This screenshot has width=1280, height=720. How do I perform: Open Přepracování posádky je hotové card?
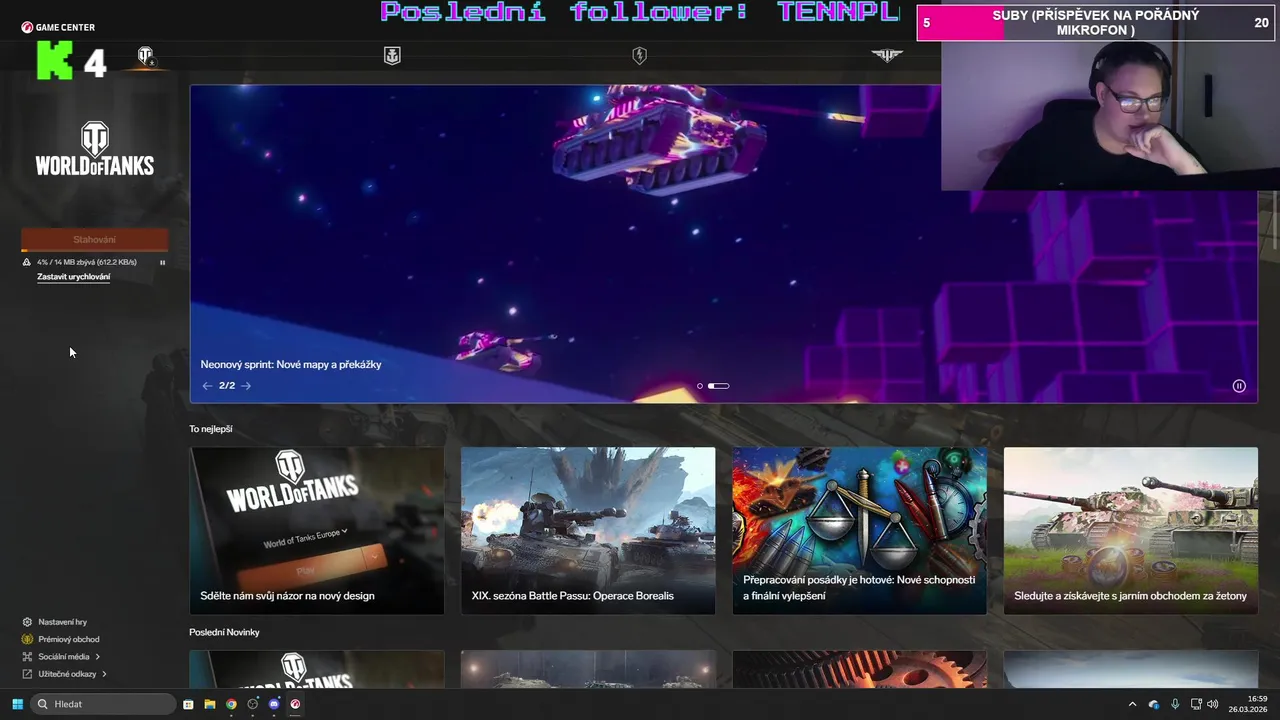[859, 530]
